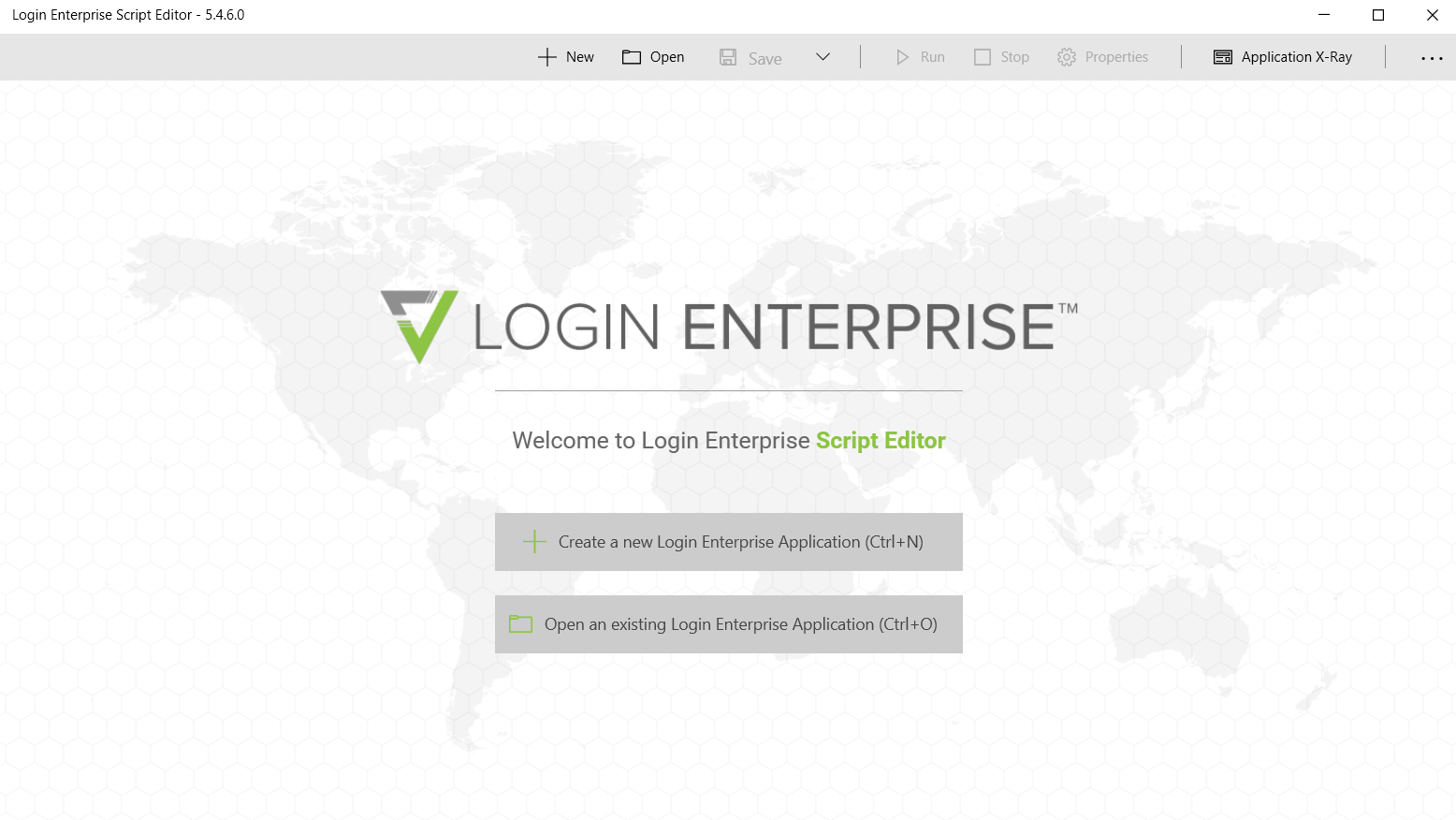Click the Properties gear icon

1067,57
